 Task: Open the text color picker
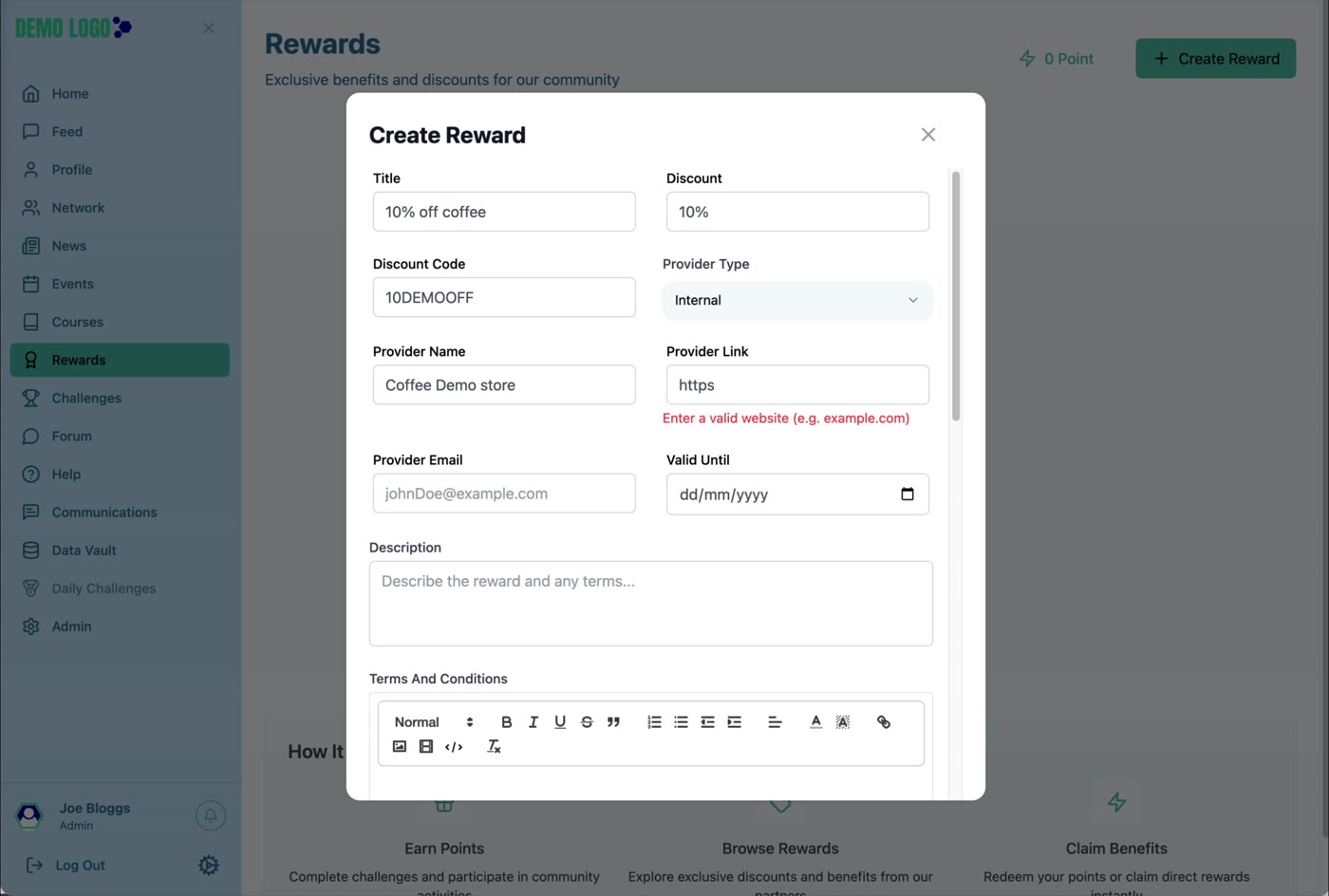pos(815,722)
